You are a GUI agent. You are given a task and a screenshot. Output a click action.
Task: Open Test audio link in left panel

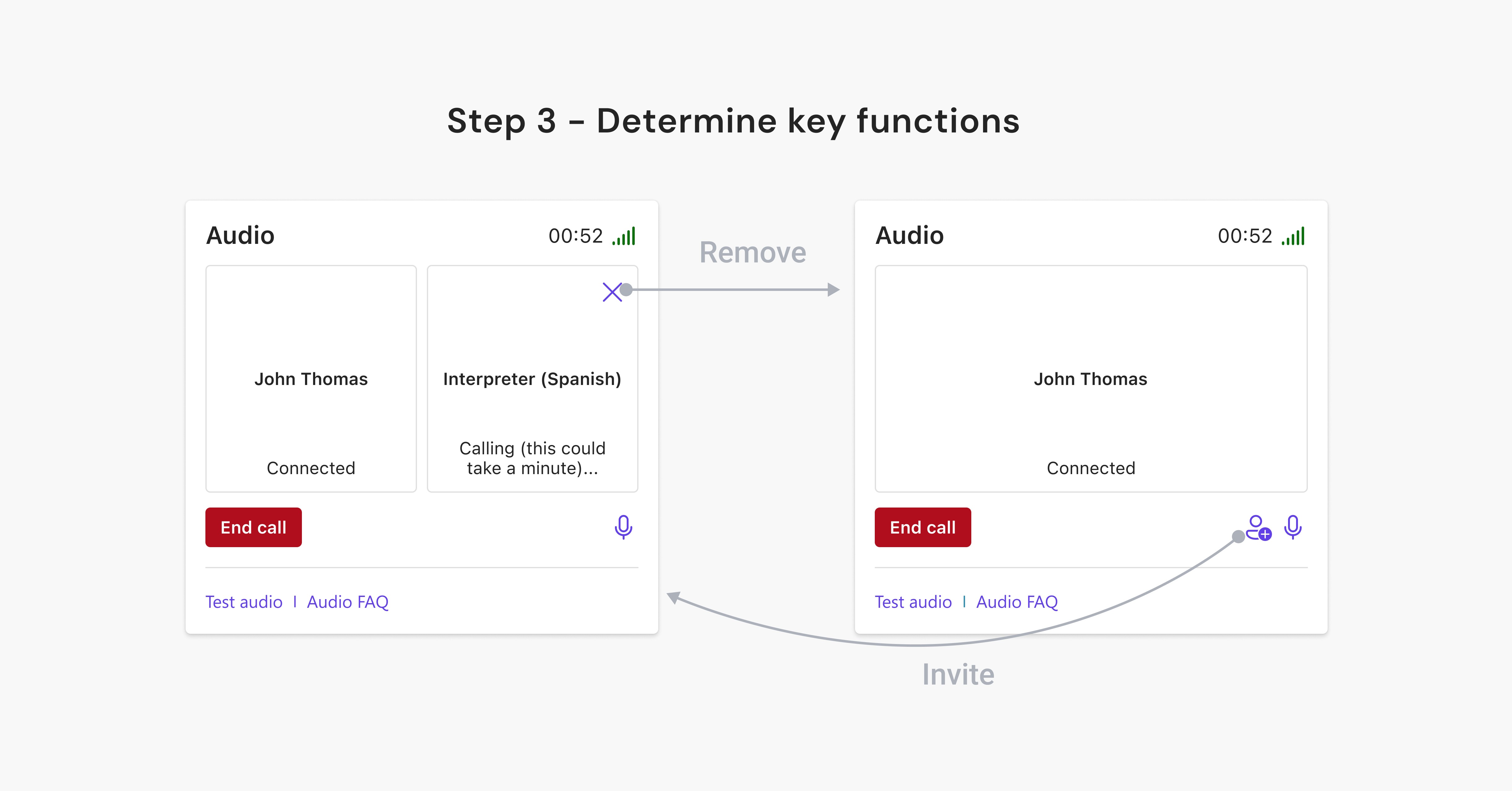click(243, 602)
